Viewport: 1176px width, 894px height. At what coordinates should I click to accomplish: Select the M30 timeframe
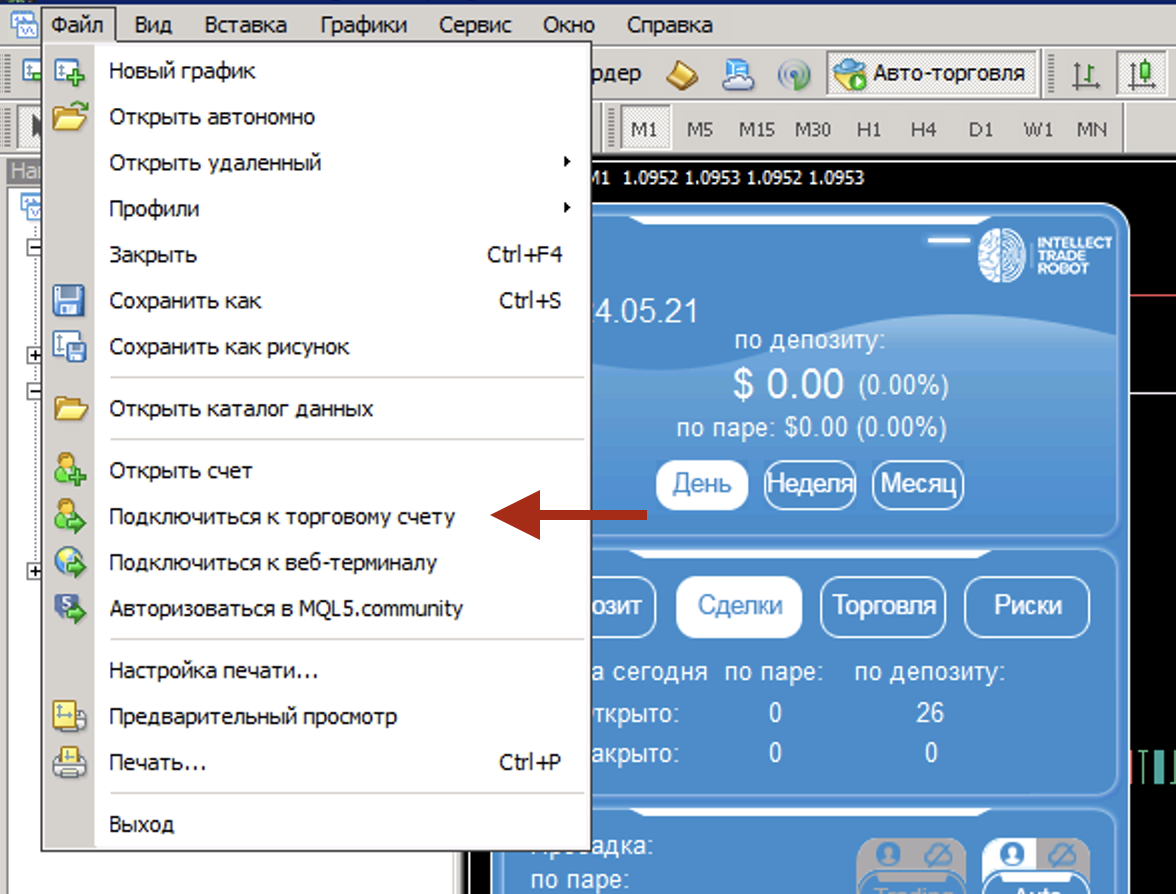tap(813, 129)
